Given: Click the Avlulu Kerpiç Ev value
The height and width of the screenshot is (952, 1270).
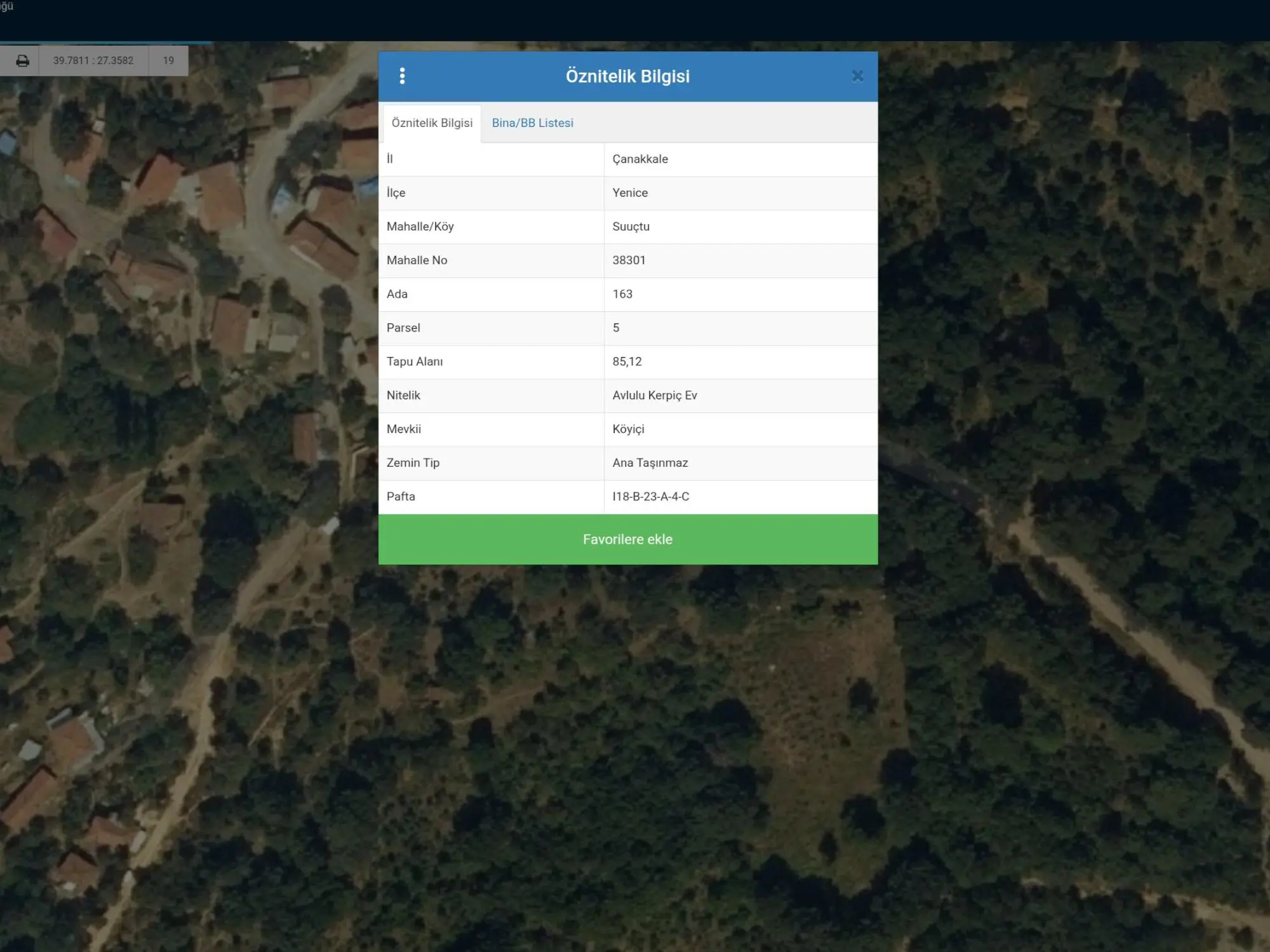Looking at the screenshot, I should click(655, 395).
